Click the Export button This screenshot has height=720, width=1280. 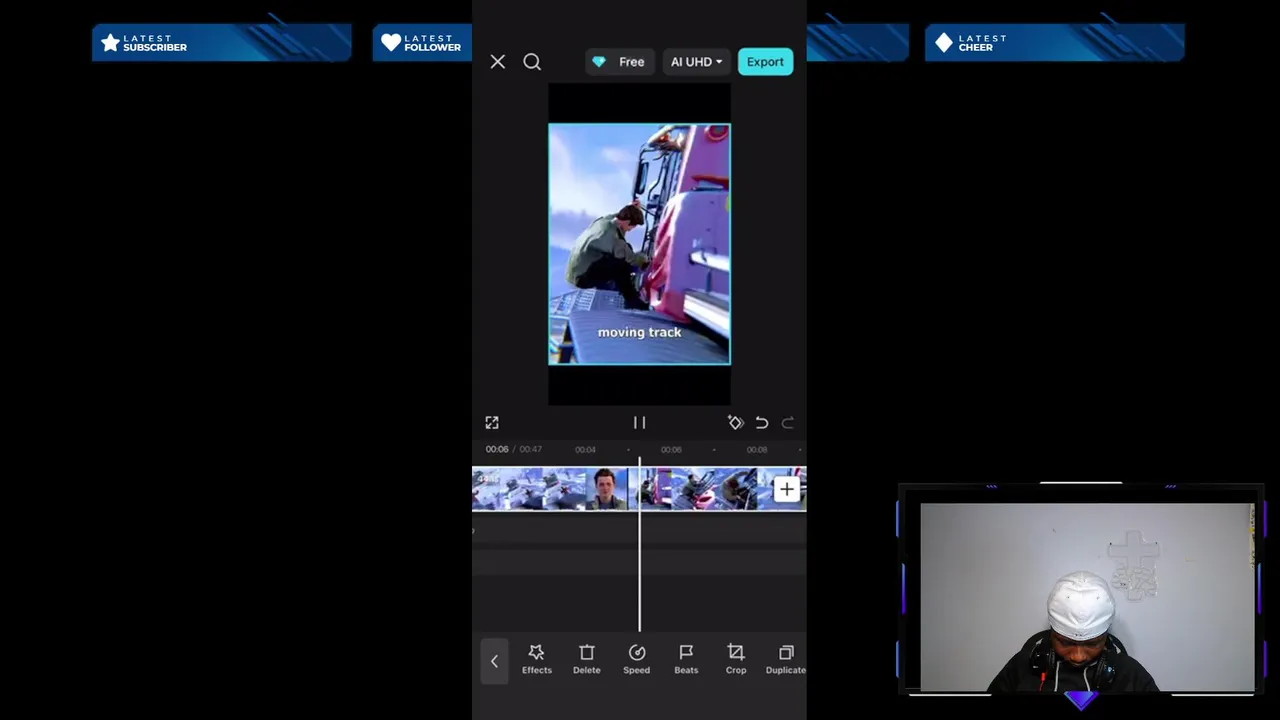[x=765, y=62]
